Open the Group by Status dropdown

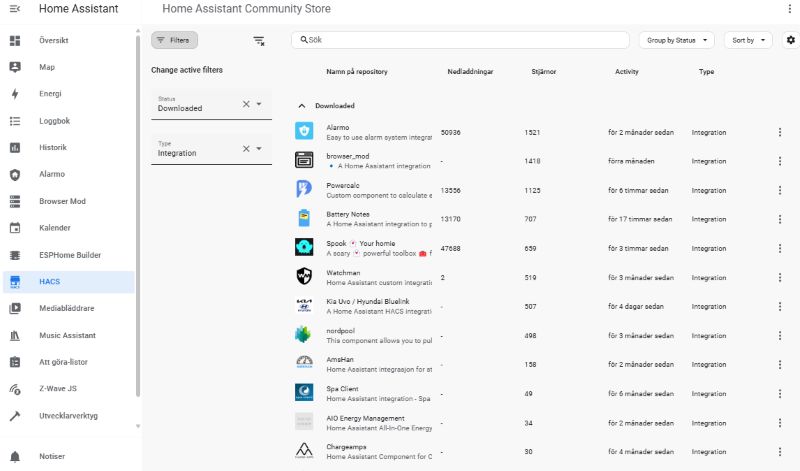click(x=677, y=40)
